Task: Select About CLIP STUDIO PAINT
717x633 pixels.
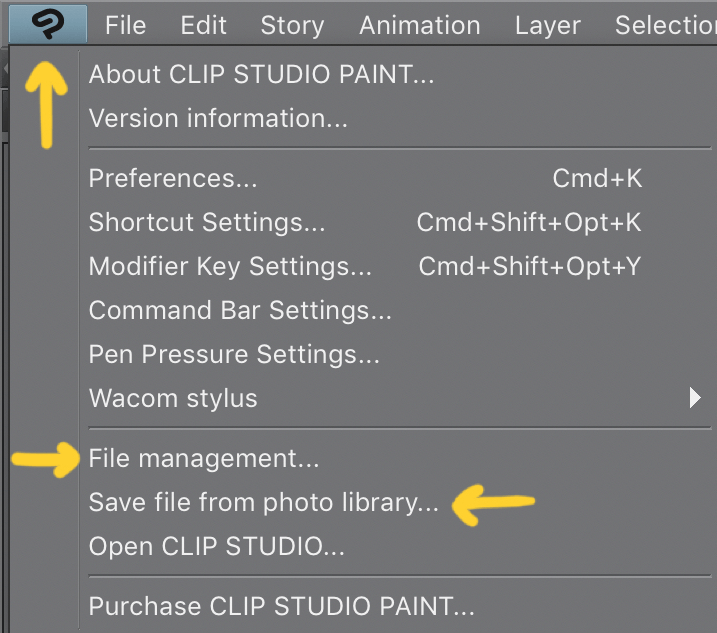Action: coord(261,74)
